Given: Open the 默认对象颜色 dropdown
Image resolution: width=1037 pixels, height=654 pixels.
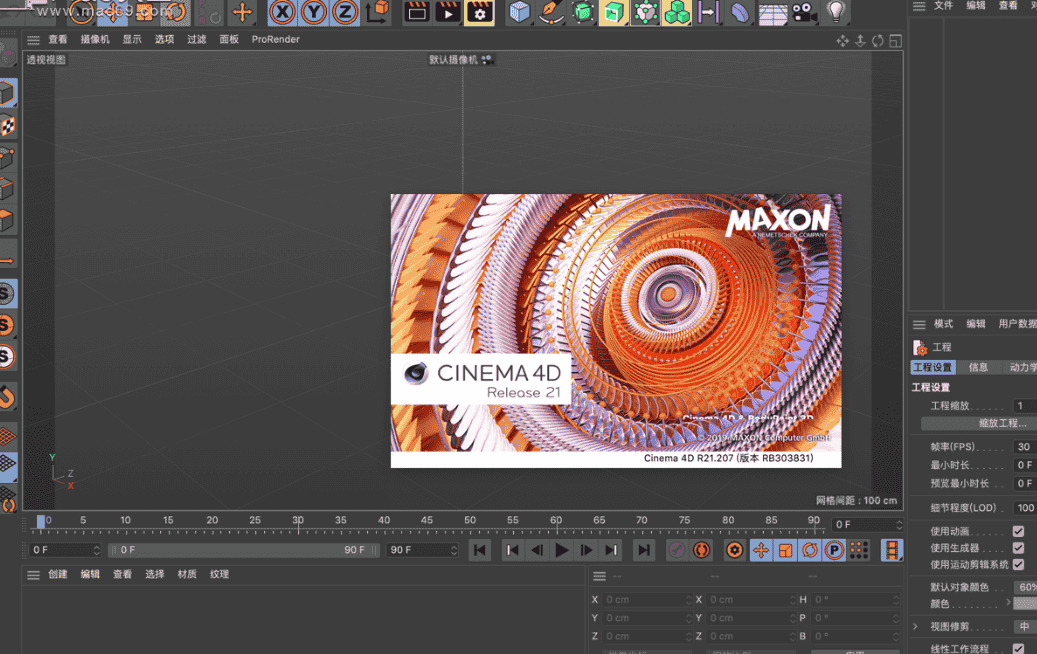Looking at the screenshot, I should pos(1025,588).
